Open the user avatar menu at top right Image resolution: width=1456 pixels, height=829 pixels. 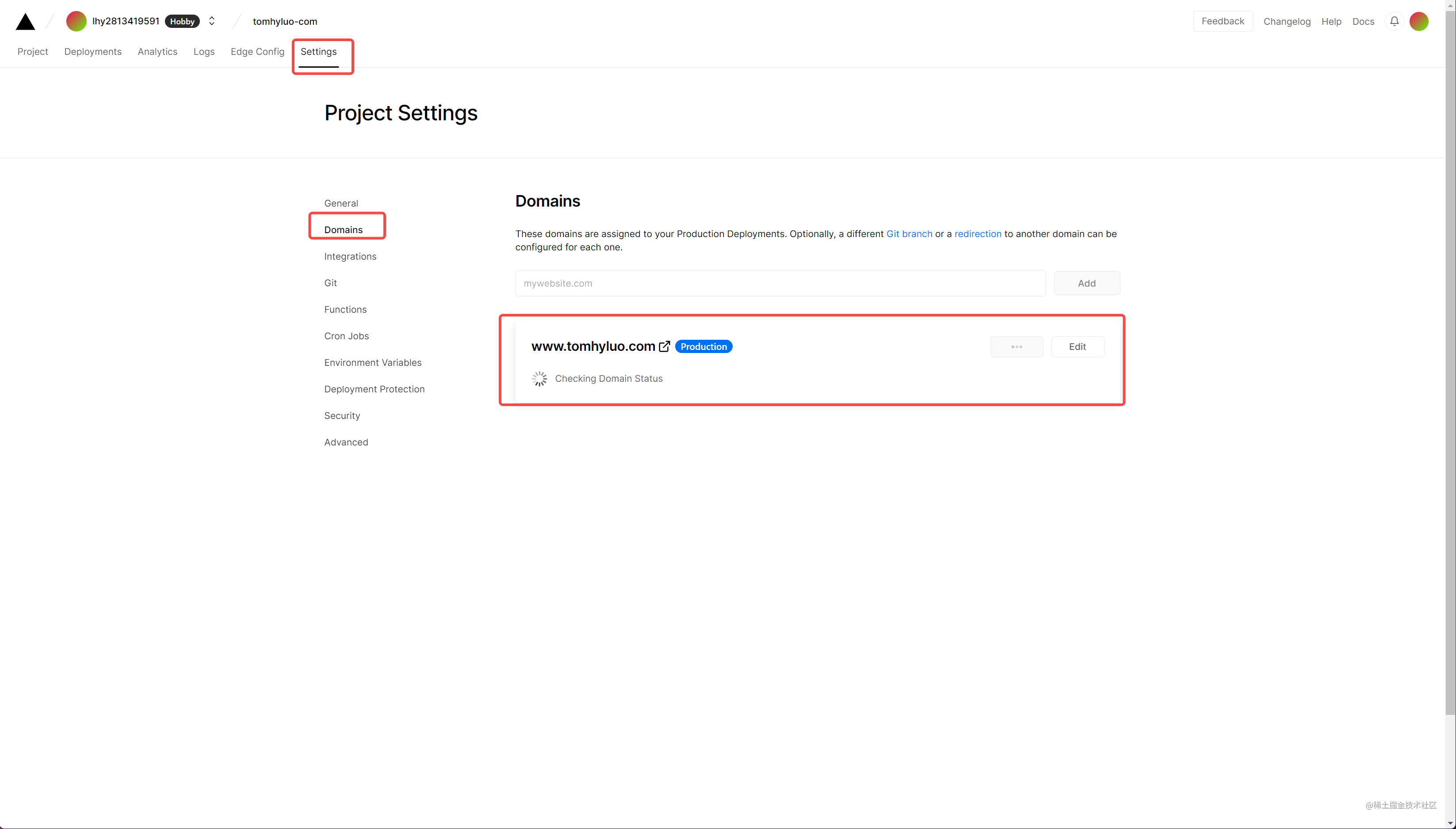click(1419, 21)
